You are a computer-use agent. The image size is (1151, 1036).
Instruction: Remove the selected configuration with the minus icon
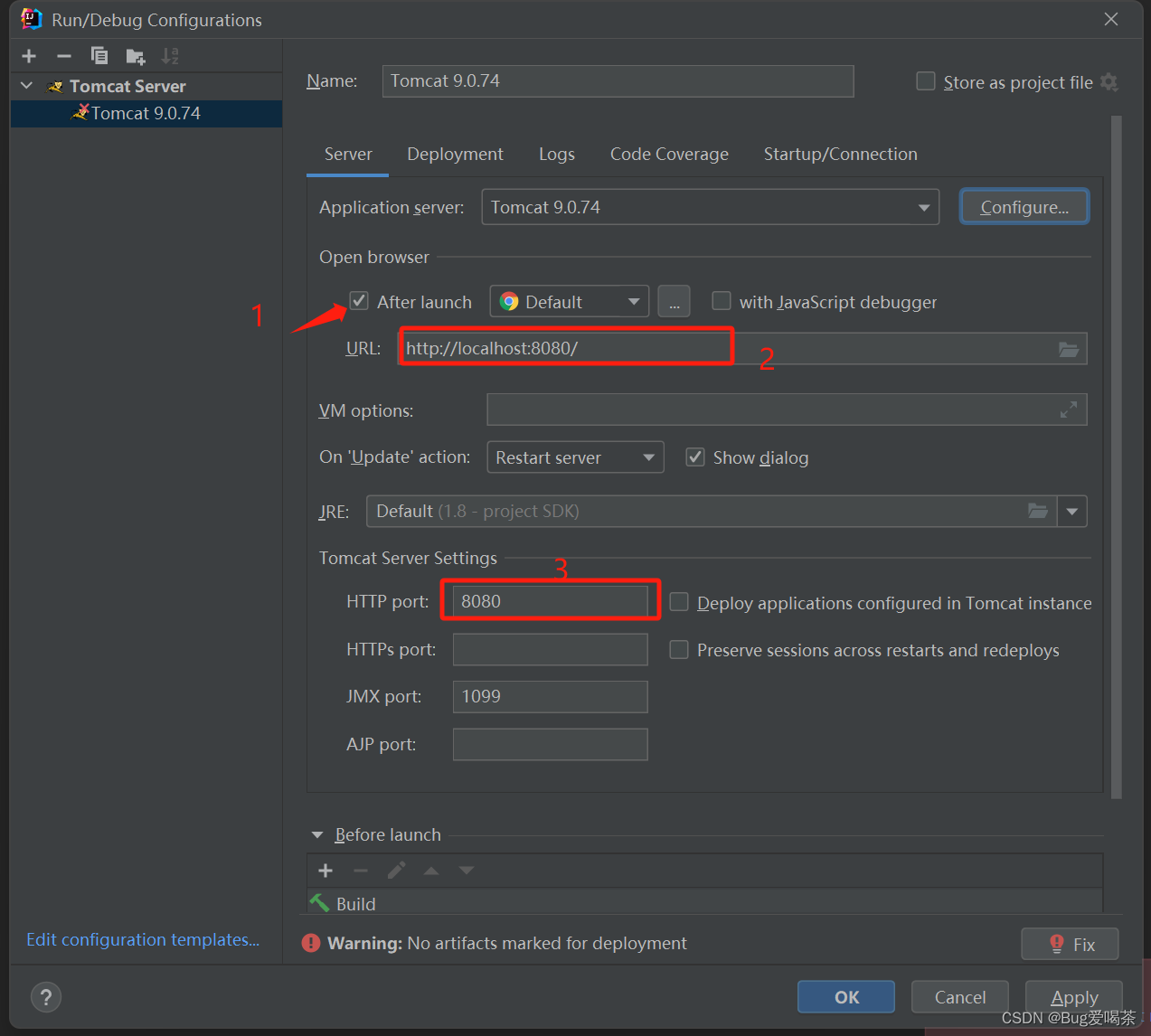(64, 56)
